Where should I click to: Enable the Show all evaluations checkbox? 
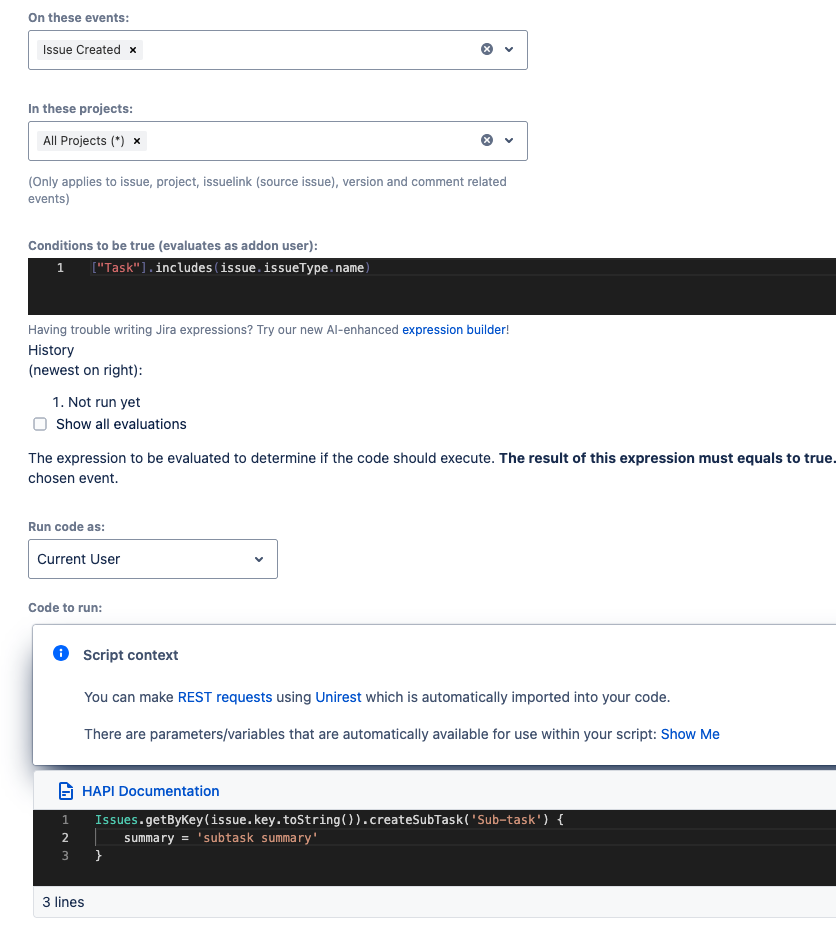tap(39, 423)
